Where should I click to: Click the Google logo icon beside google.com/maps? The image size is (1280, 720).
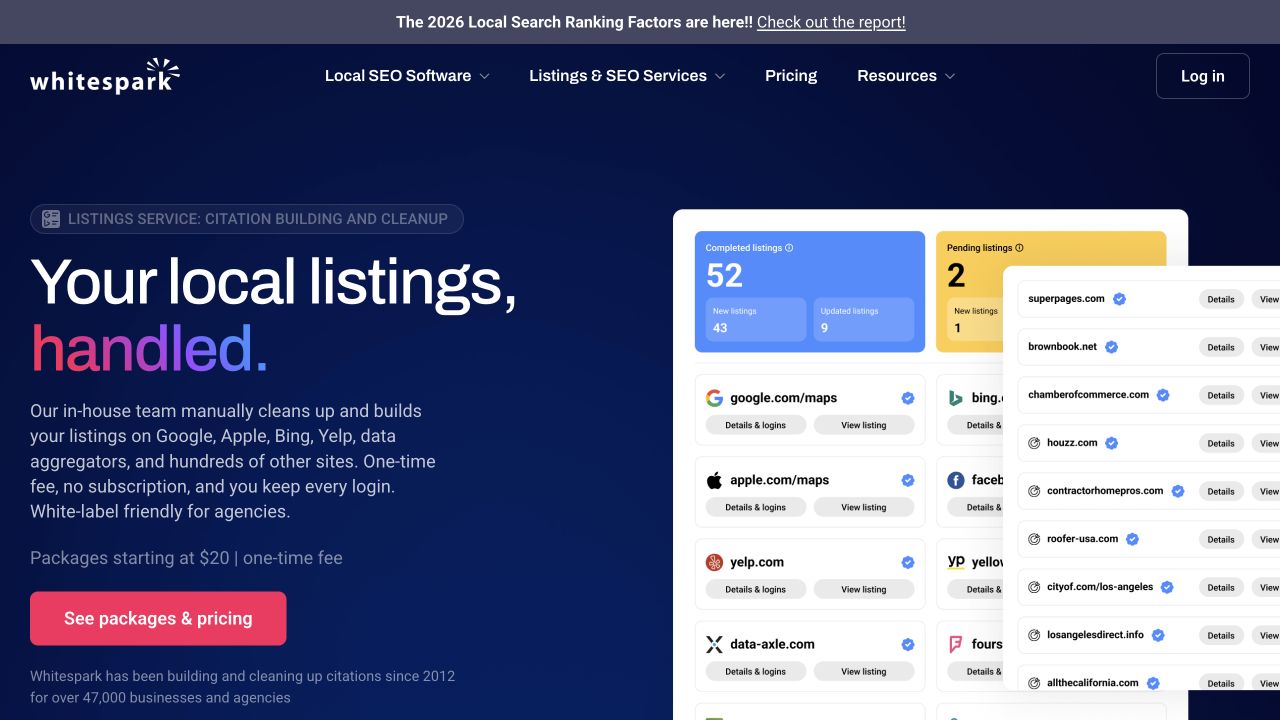714,398
